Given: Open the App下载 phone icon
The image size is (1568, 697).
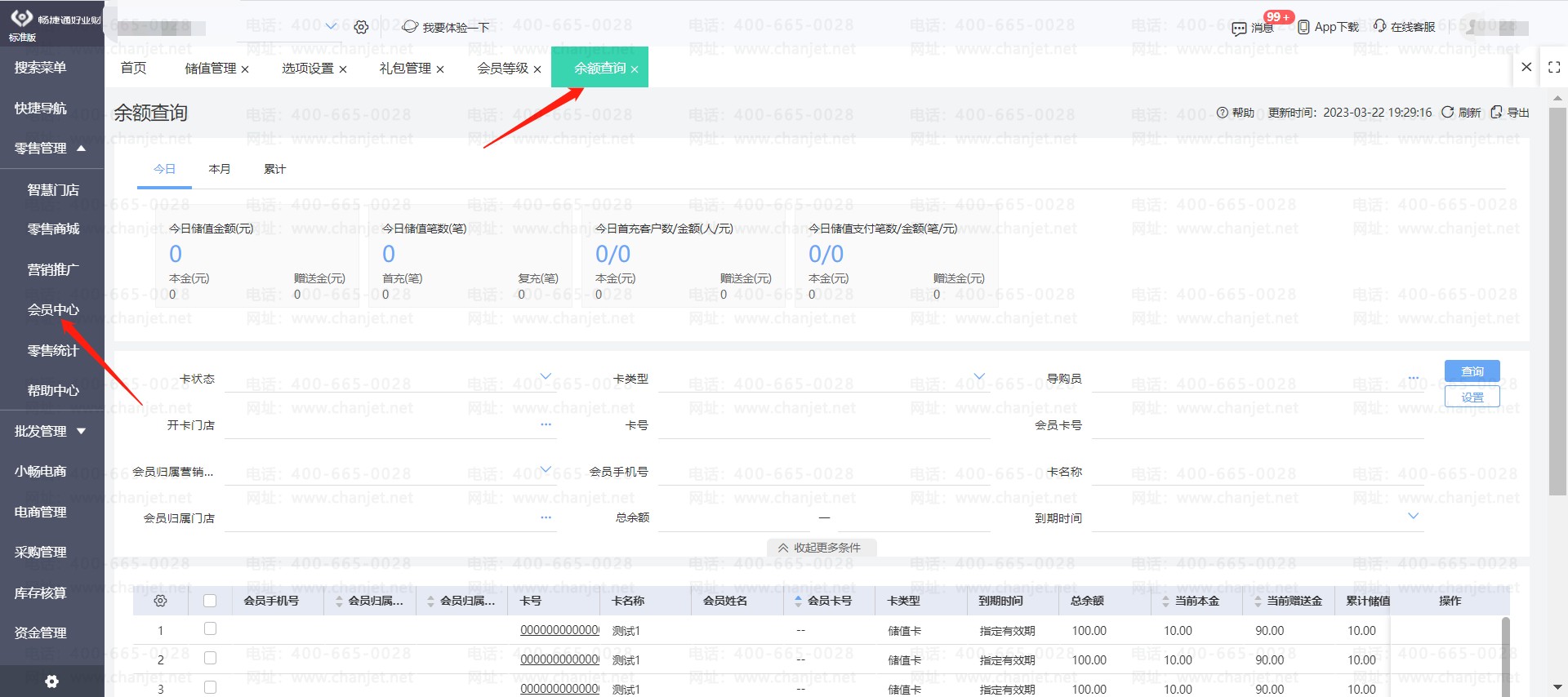Looking at the screenshot, I should [x=1303, y=27].
